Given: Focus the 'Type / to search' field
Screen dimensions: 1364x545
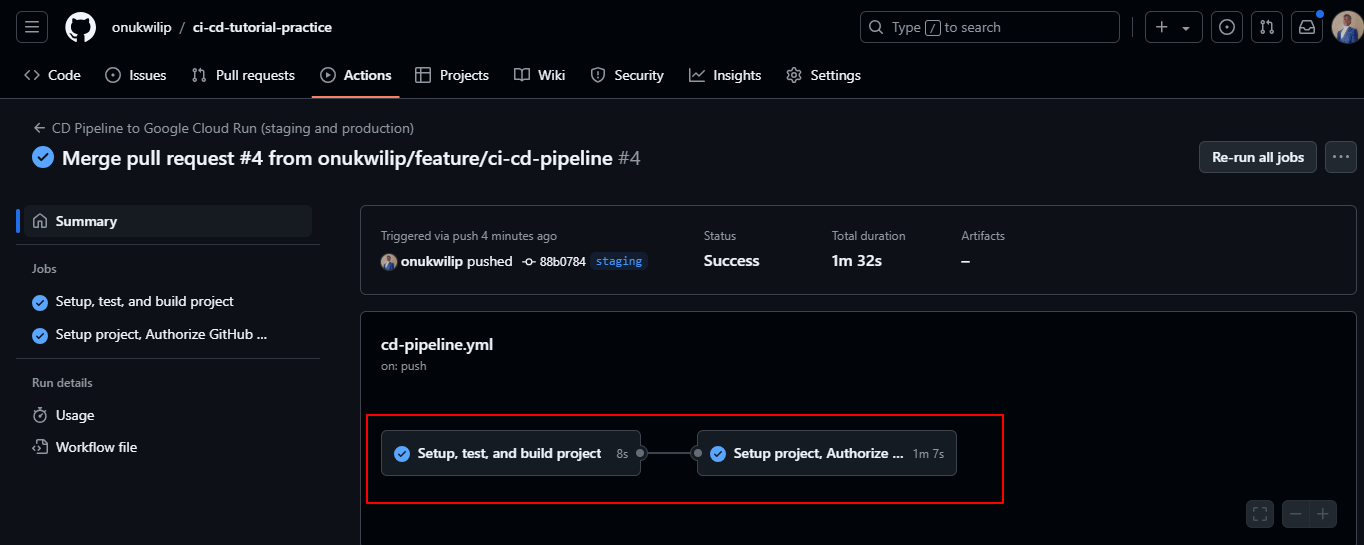Looking at the screenshot, I should click(x=989, y=27).
